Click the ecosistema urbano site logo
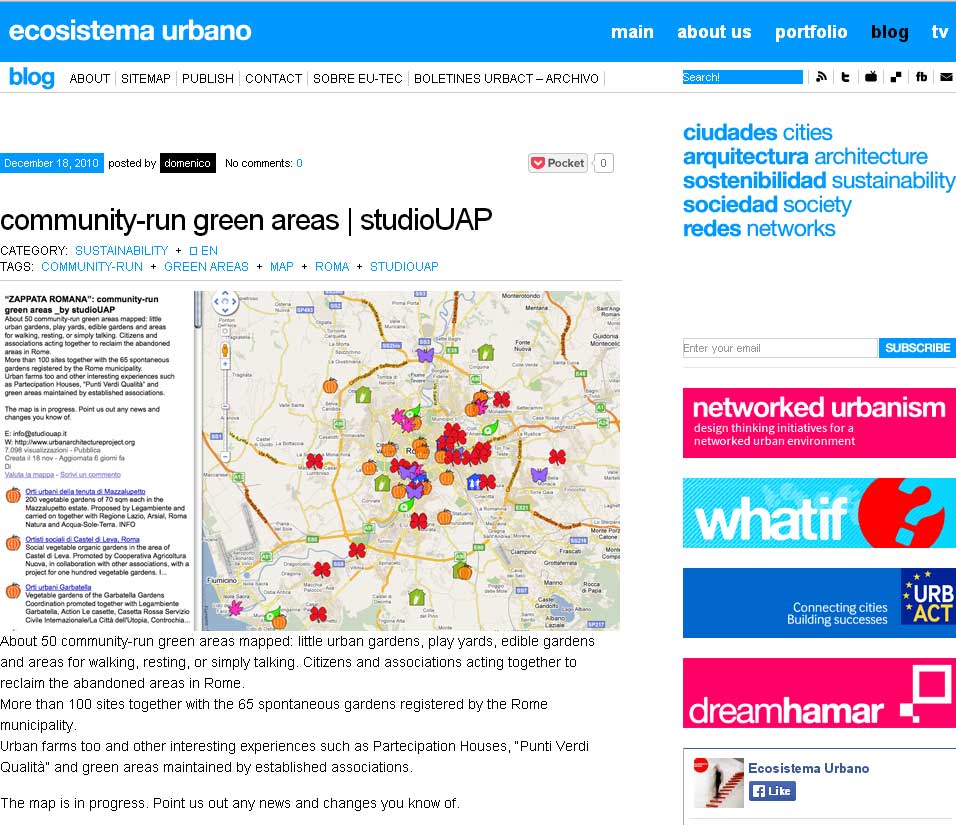The width and height of the screenshot is (956, 825). [x=130, y=31]
